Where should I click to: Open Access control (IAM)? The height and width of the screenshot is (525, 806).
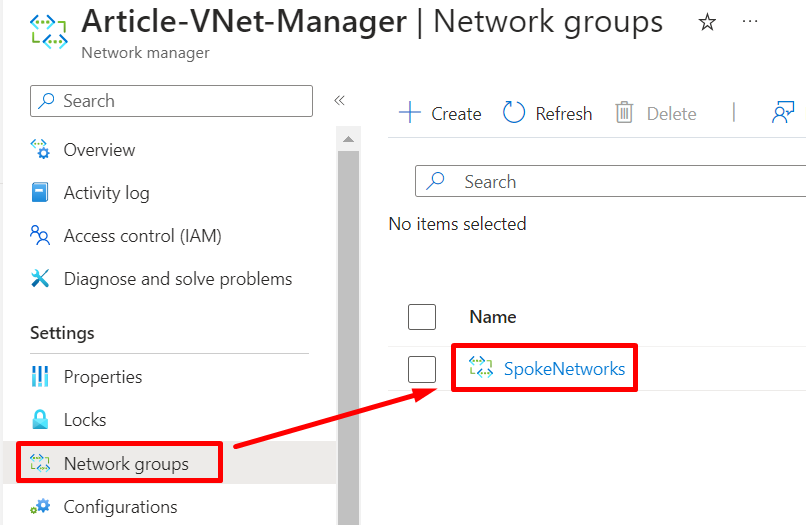point(142,236)
